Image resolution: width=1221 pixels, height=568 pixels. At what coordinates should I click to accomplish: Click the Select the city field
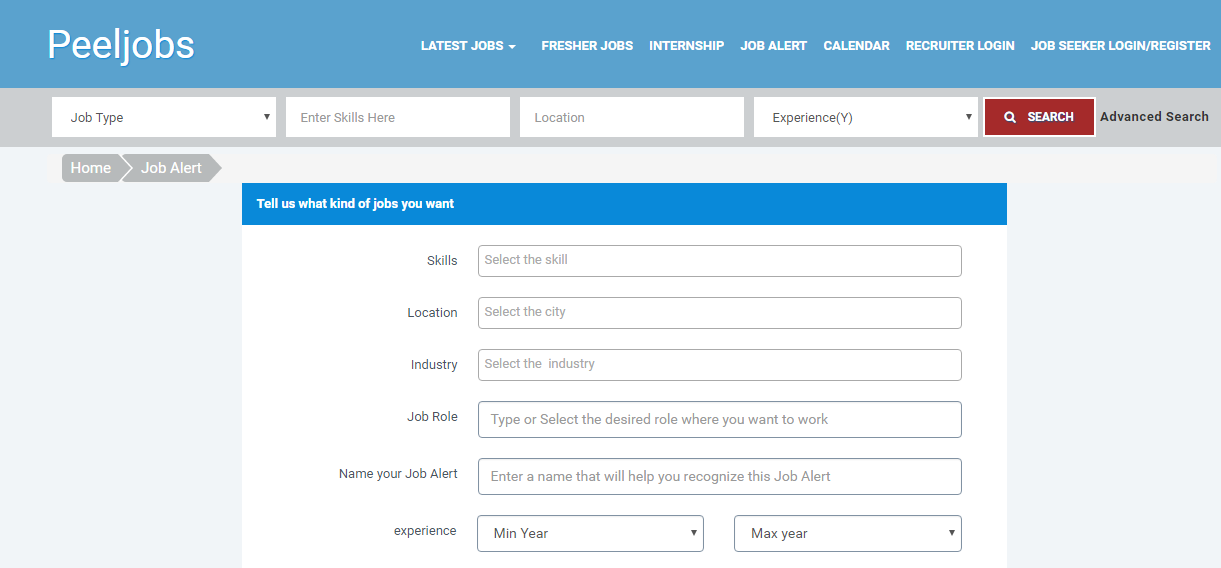tap(720, 313)
